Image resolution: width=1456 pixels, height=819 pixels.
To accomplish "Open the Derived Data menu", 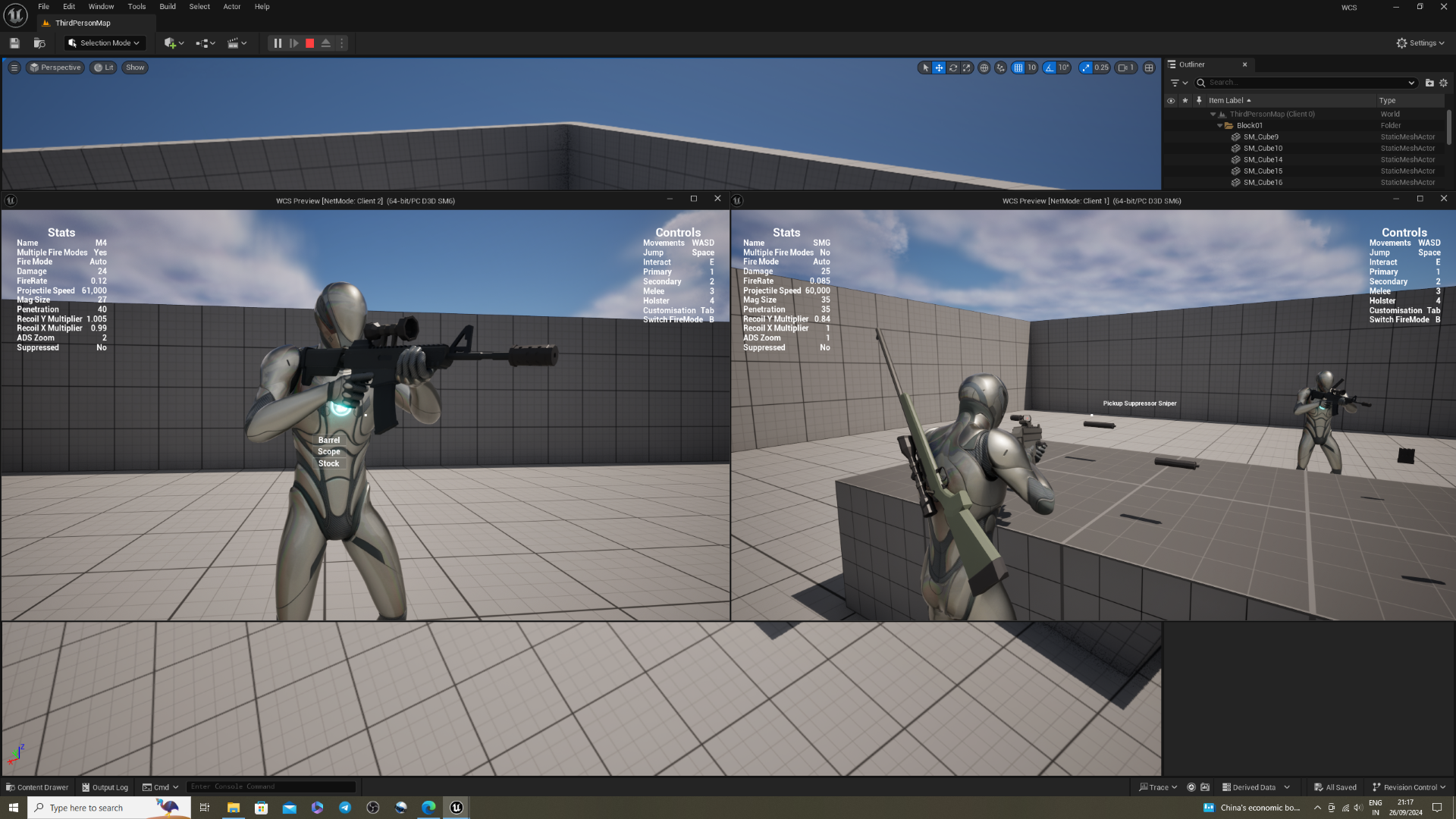I will (x=1256, y=787).
